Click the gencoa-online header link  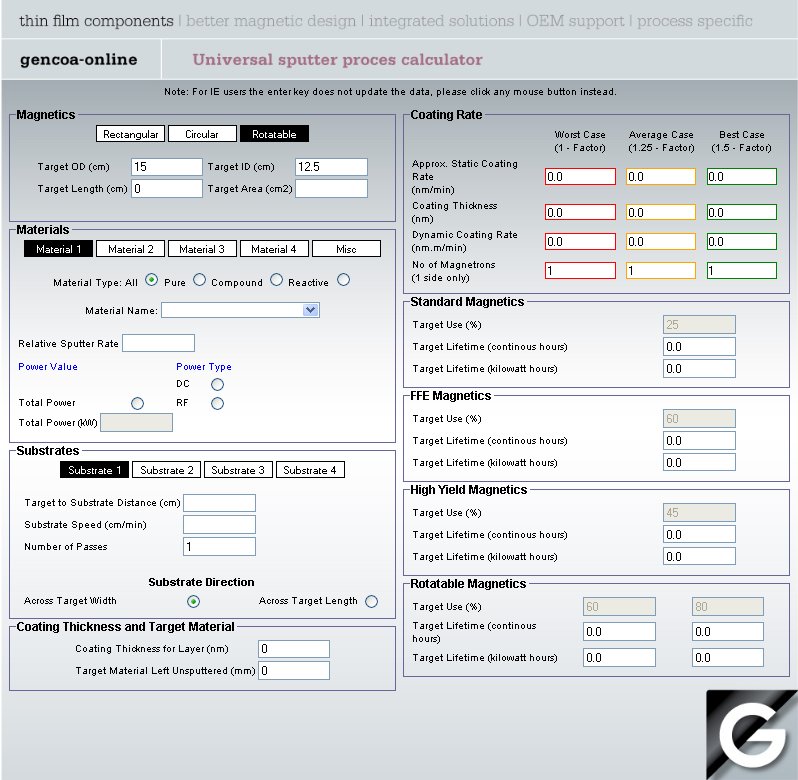(79, 60)
